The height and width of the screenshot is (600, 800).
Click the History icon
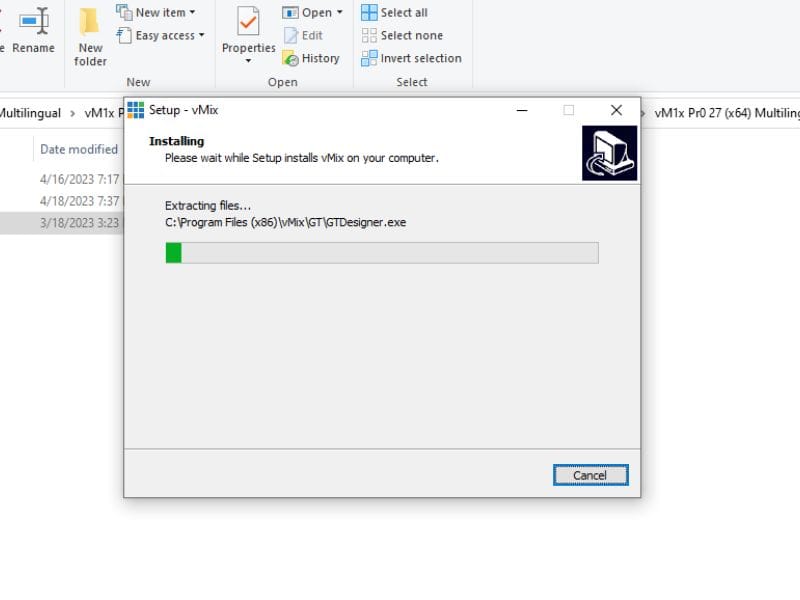click(x=291, y=59)
